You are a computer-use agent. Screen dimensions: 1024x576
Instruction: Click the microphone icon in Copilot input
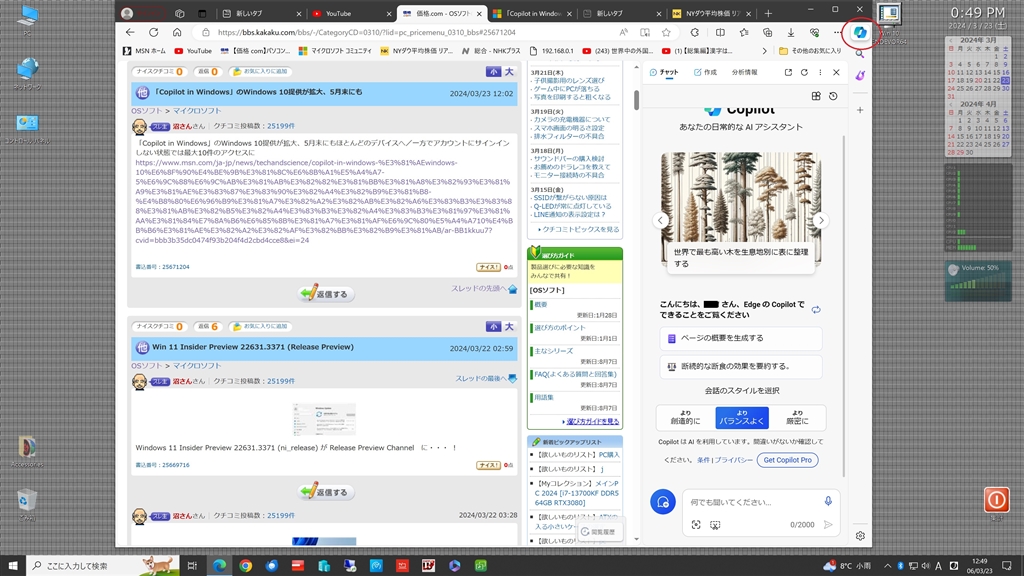(828, 501)
